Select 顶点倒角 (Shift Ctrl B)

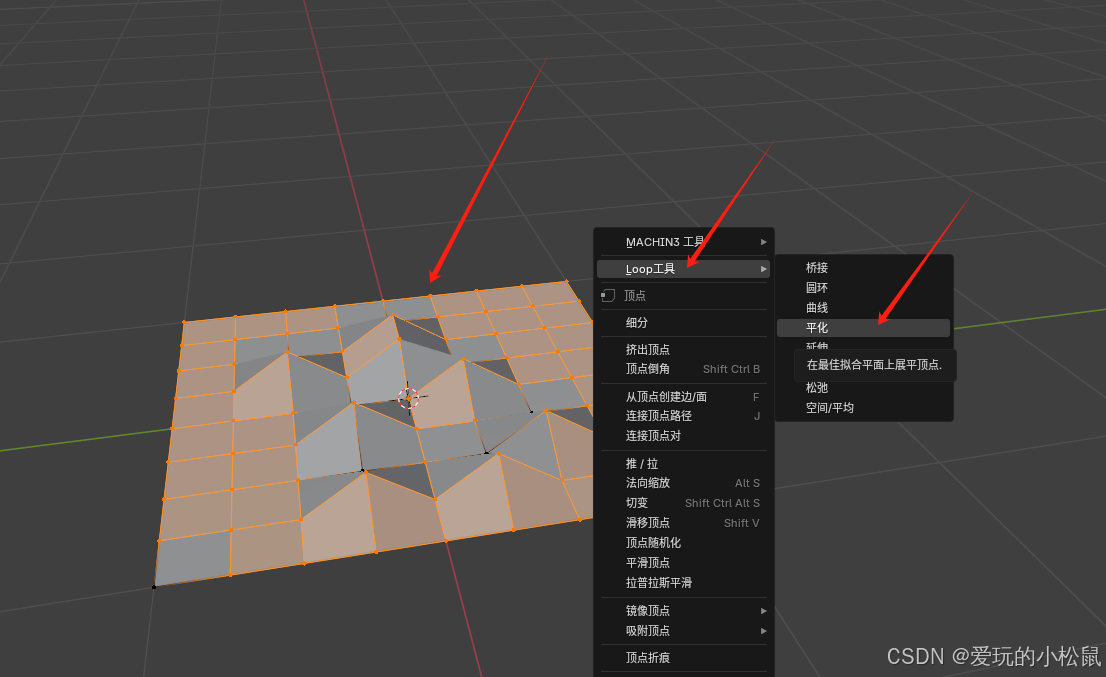tap(683, 369)
